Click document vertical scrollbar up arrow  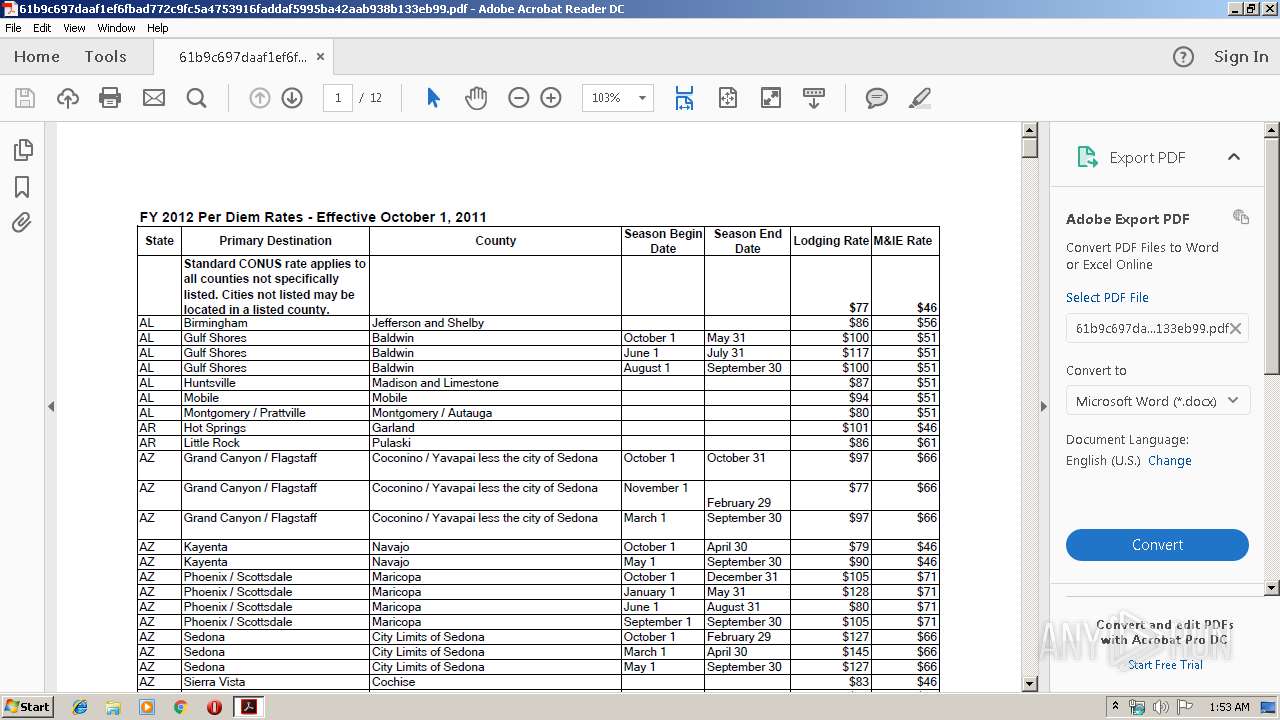coord(1029,130)
